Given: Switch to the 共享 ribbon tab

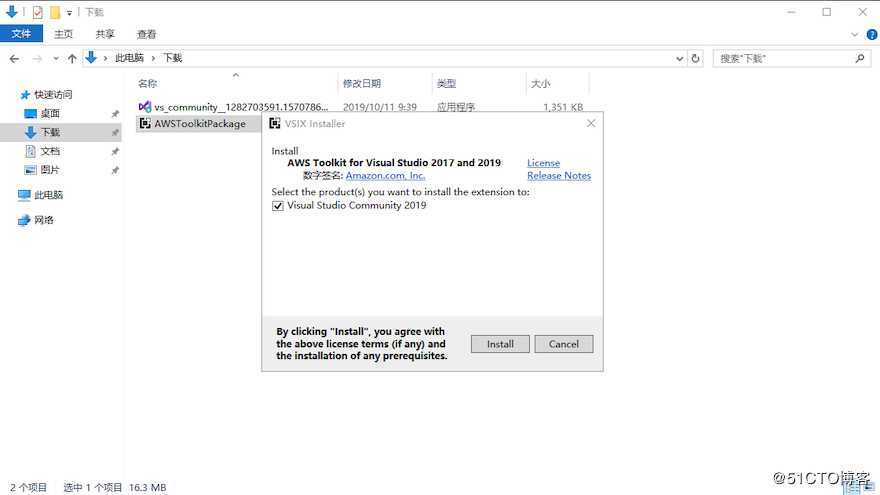Looking at the screenshot, I should point(105,34).
